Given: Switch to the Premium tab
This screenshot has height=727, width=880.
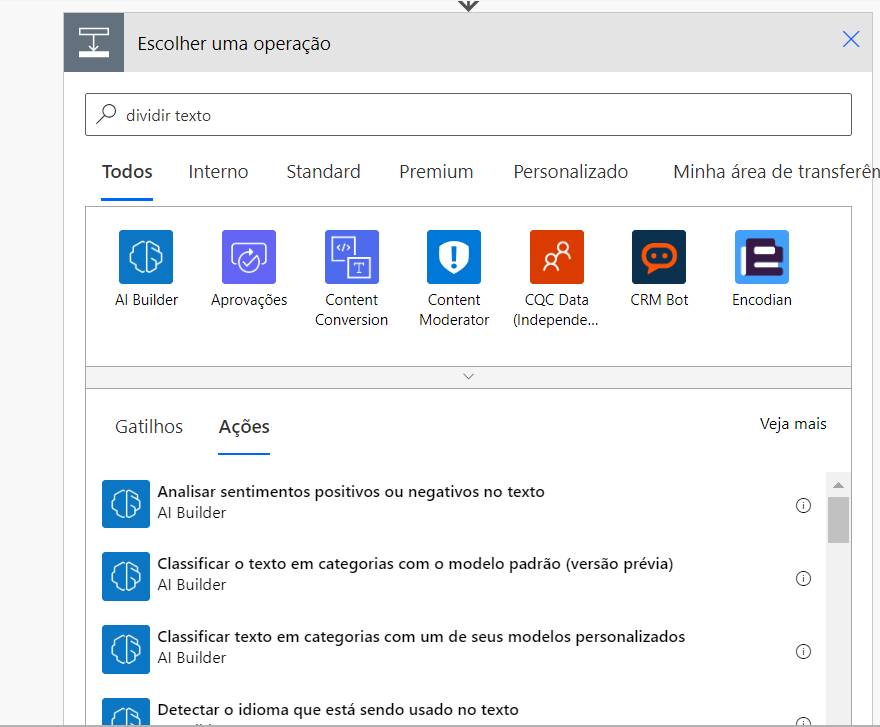Looking at the screenshot, I should (x=436, y=172).
